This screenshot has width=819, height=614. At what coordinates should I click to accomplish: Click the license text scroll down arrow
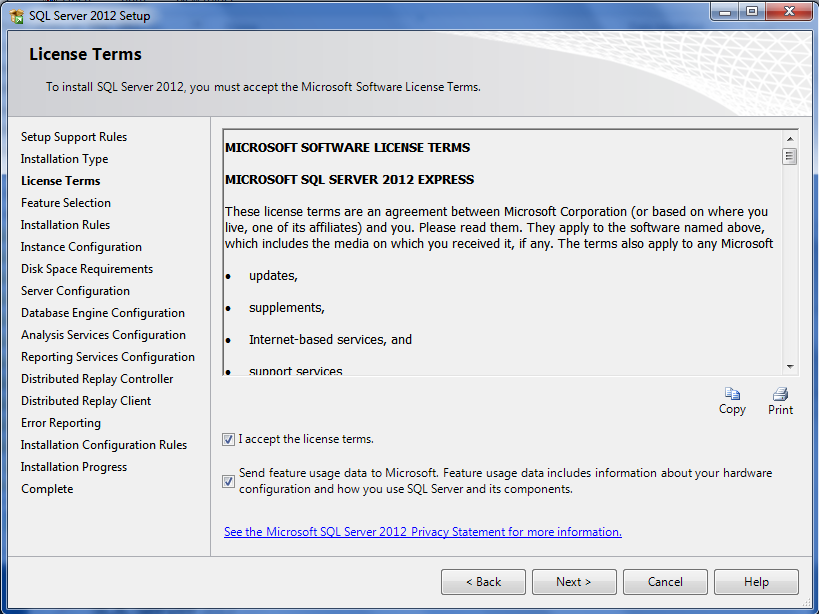click(790, 367)
